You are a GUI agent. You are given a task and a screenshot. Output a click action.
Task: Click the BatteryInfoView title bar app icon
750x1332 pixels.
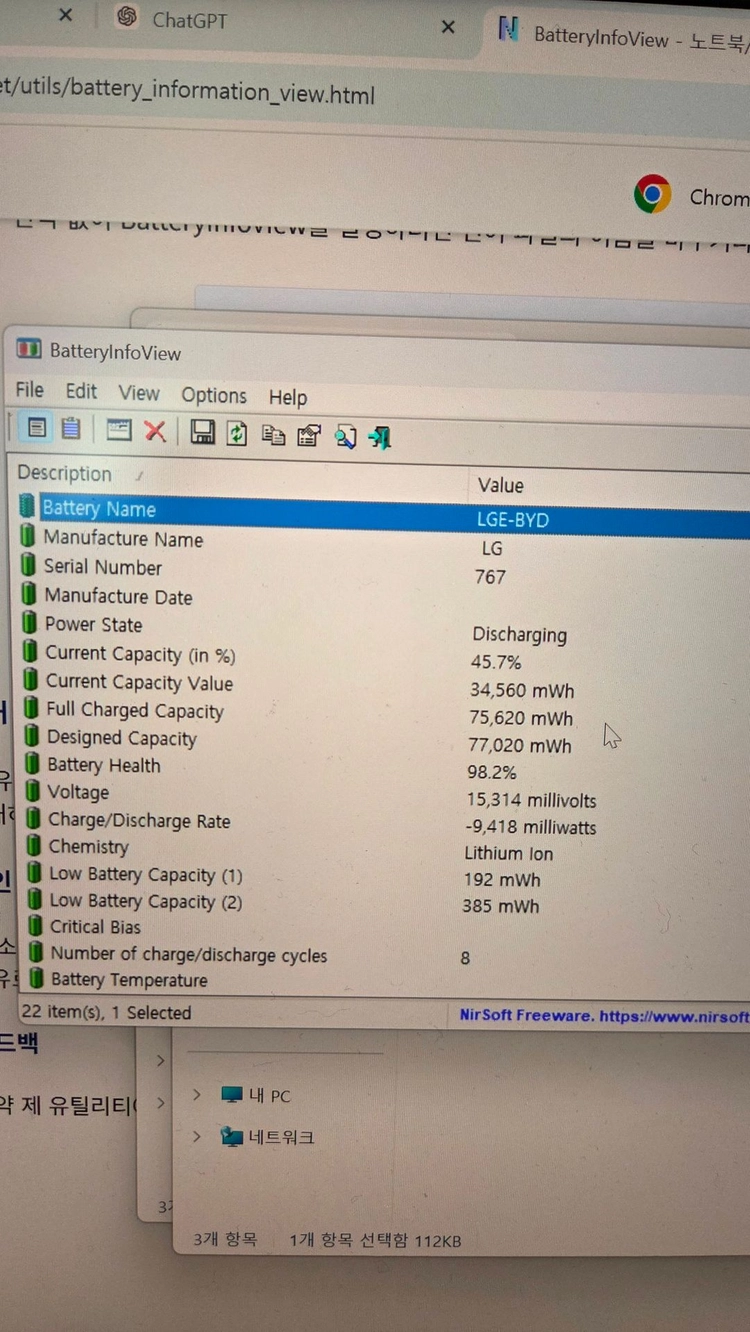tap(30, 349)
